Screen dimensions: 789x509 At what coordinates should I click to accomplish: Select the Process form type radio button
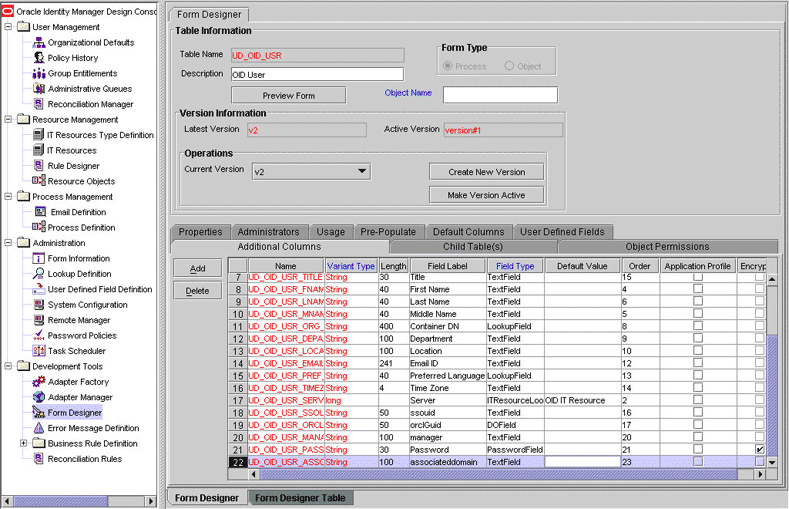pyautogui.click(x=447, y=66)
